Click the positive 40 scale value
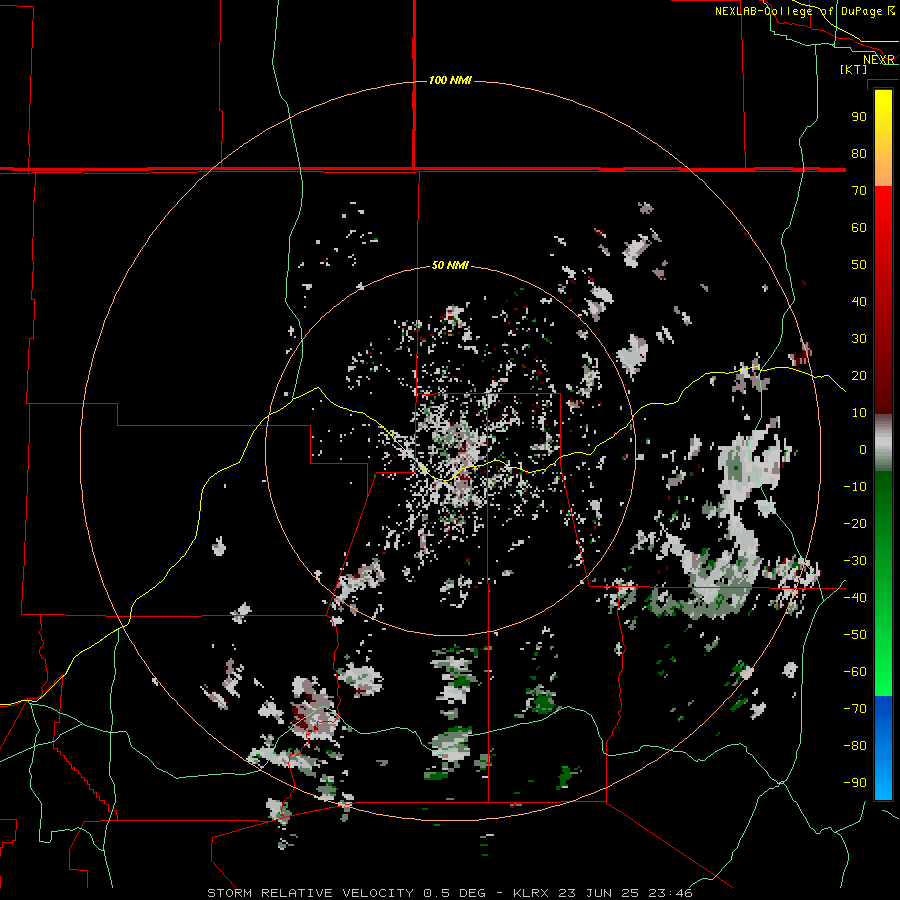This screenshot has height=900, width=900. (x=859, y=301)
